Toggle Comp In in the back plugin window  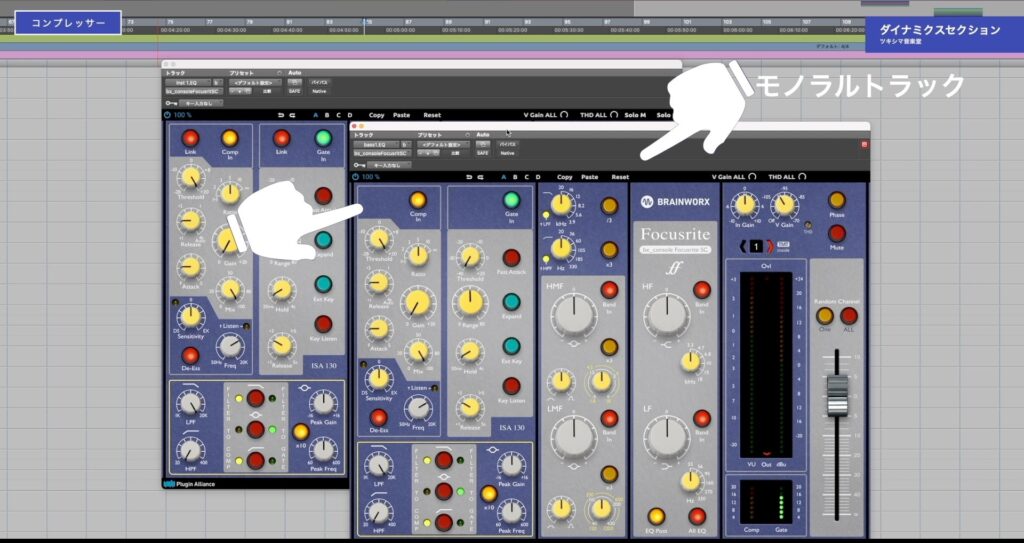click(229, 138)
